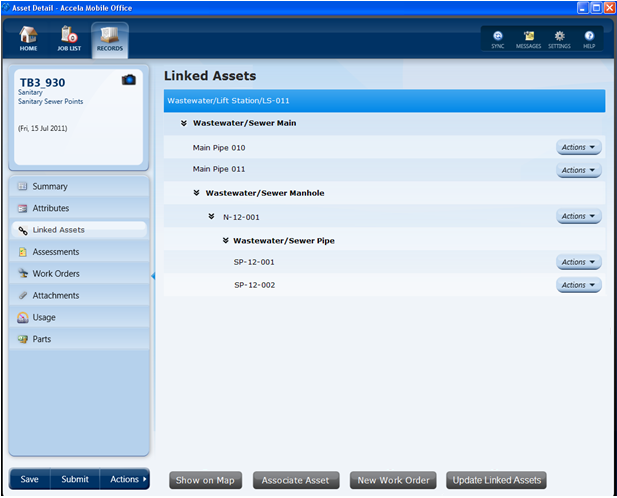The height and width of the screenshot is (498, 617).
Task: Click the camera icon on asset card
Action: pyautogui.click(x=128, y=80)
